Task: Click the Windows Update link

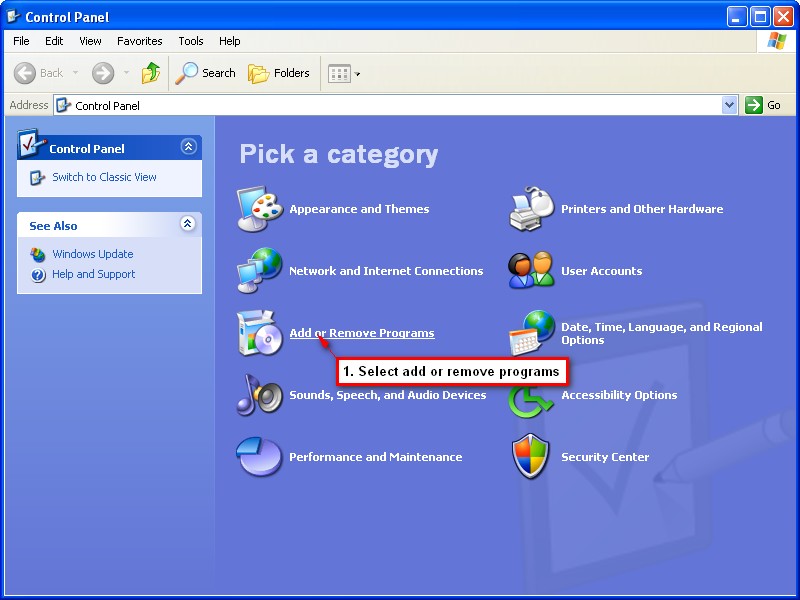Action: coord(92,254)
